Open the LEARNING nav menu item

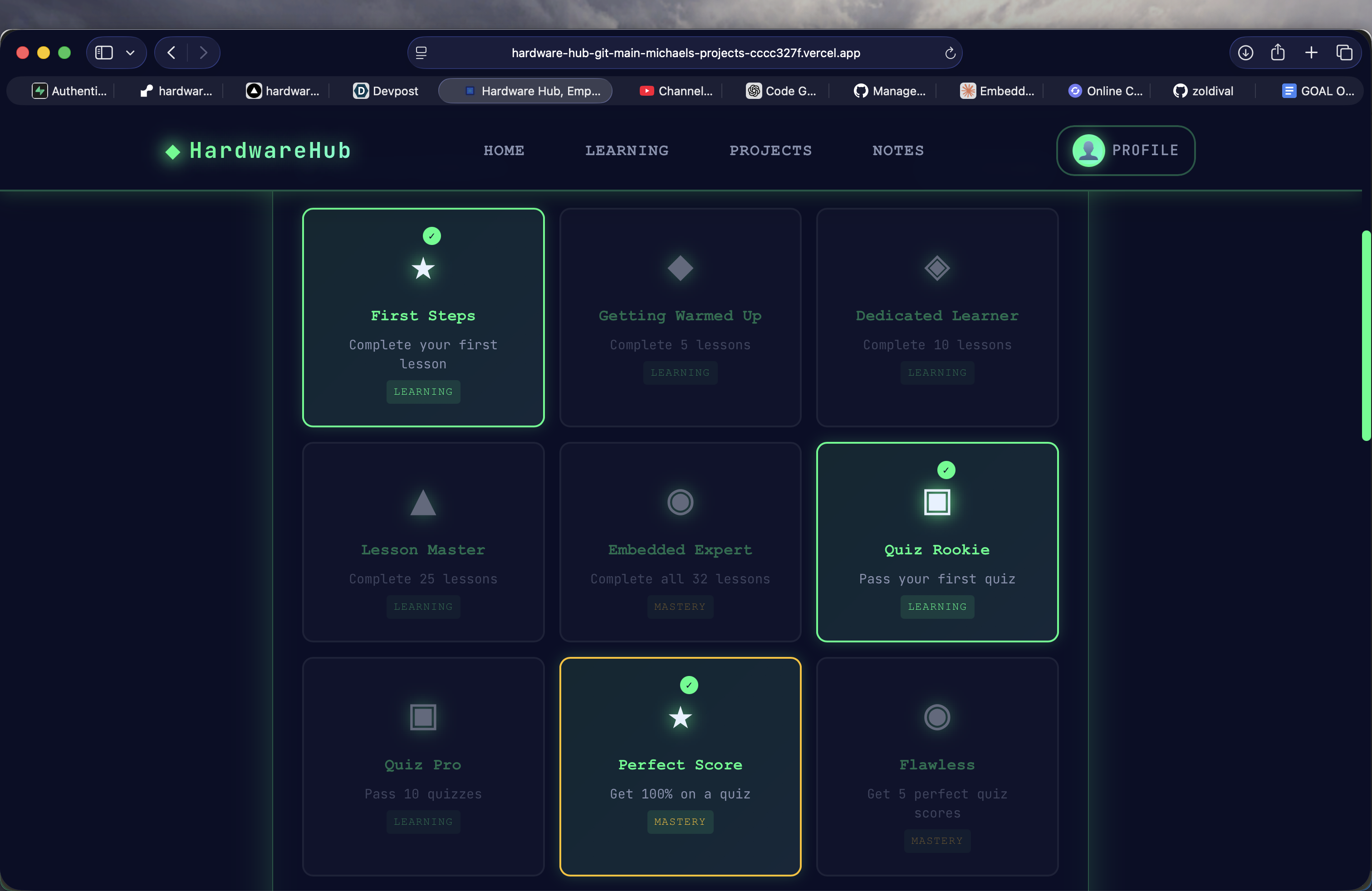click(x=627, y=151)
